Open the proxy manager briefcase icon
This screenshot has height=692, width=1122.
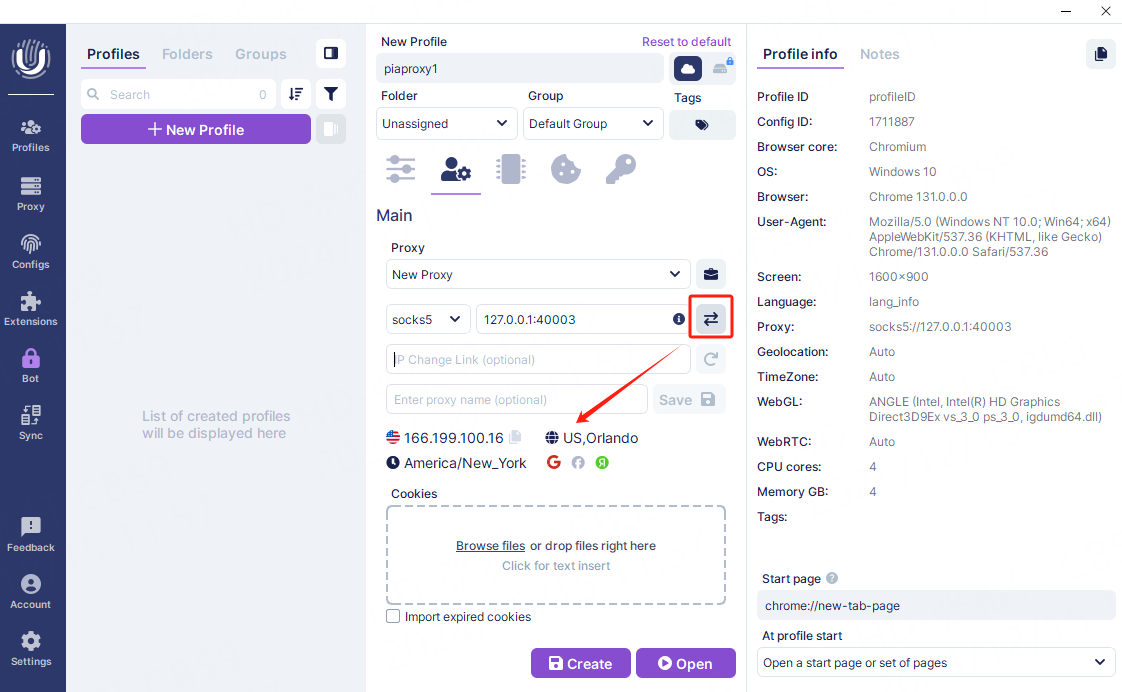tap(711, 275)
